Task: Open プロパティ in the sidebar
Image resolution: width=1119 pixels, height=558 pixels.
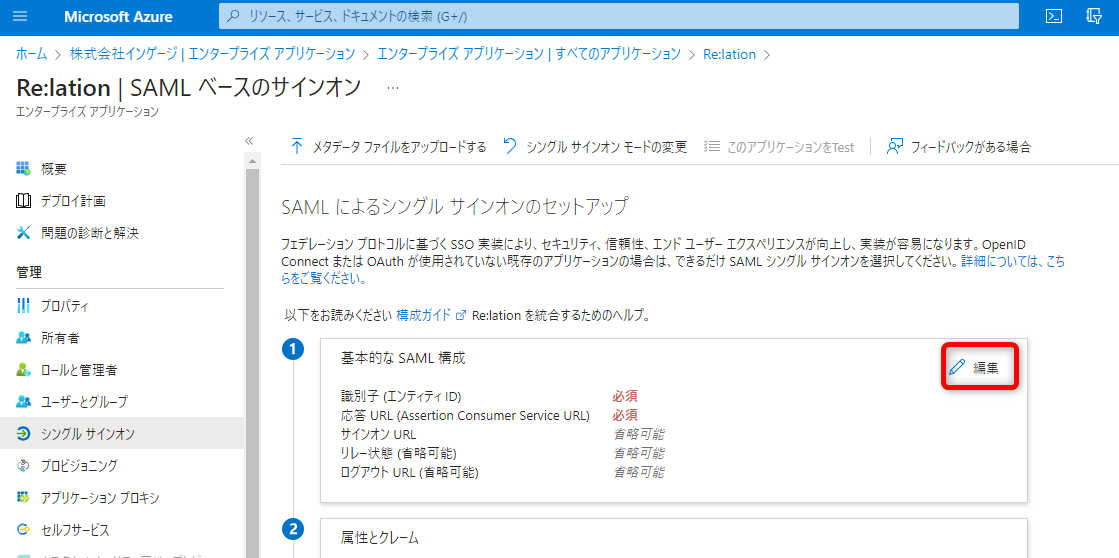Action: [64, 307]
